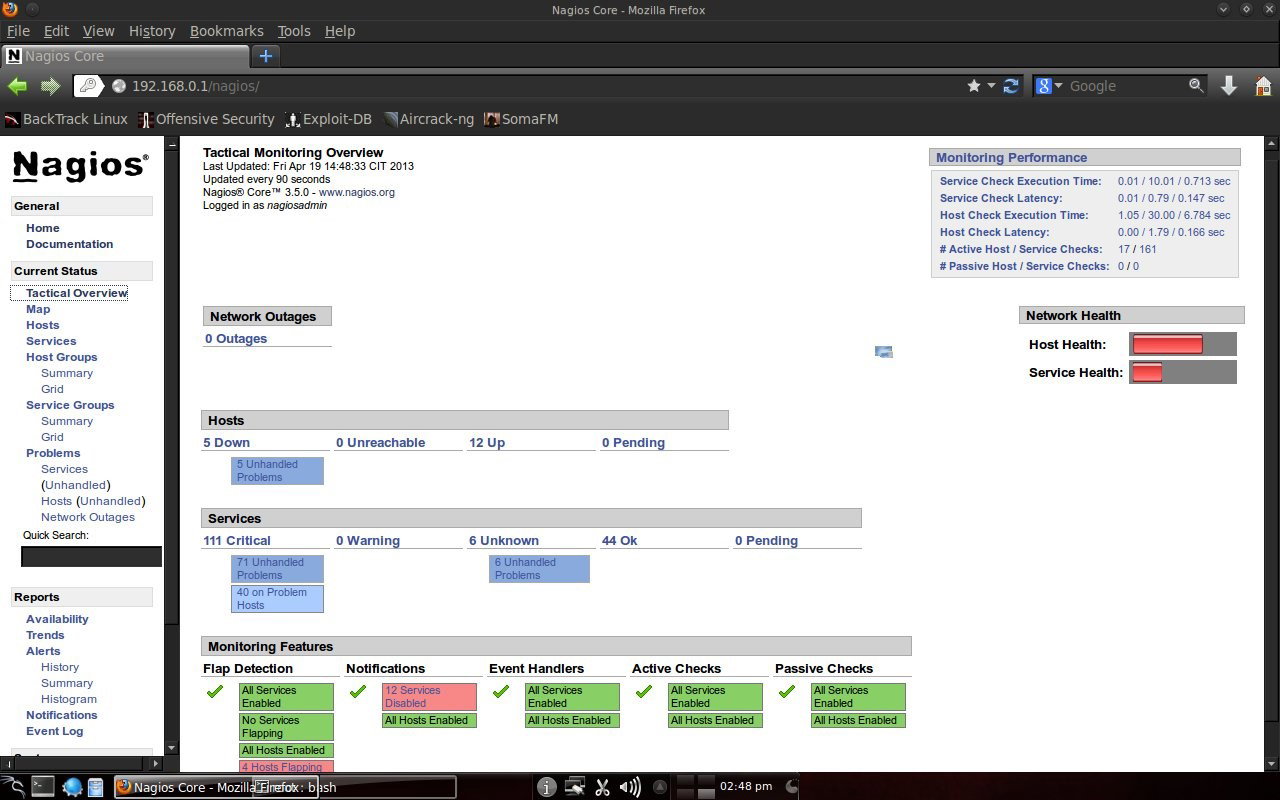Open the network connection tray icon
This screenshot has width=1280, height=800.
pos(575,787)
